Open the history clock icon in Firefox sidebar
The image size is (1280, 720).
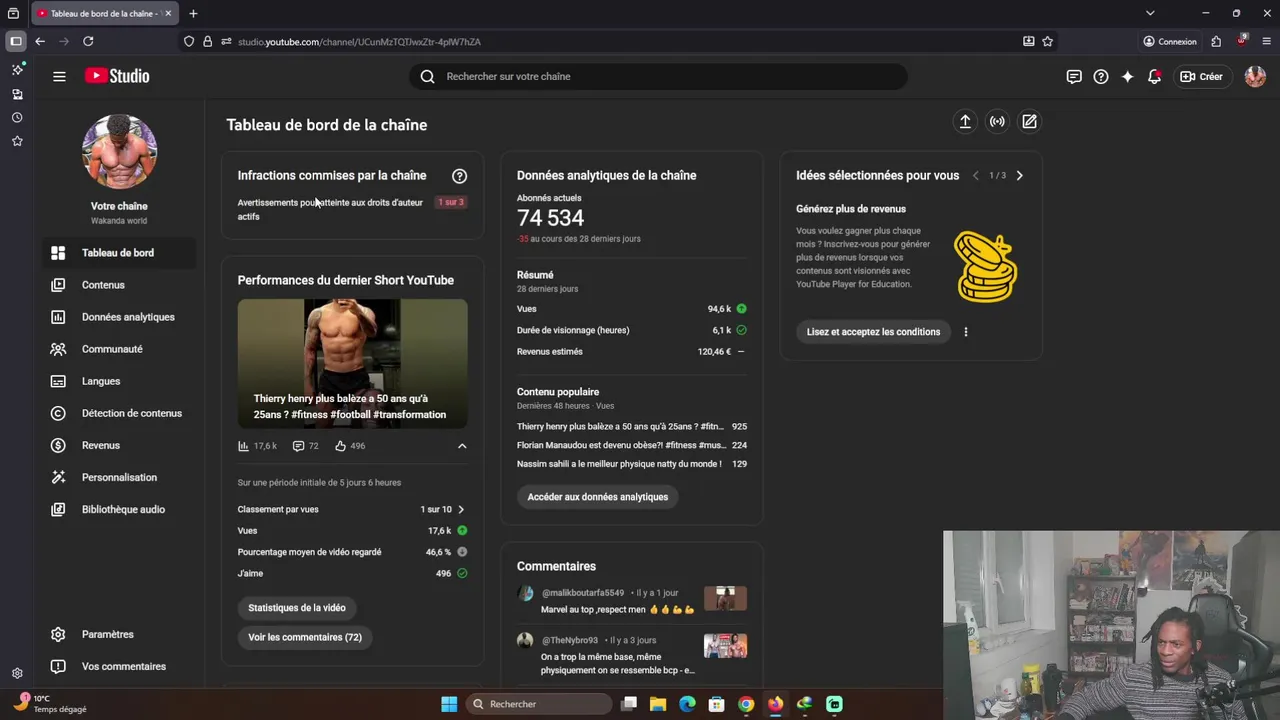tap(17, 117)
